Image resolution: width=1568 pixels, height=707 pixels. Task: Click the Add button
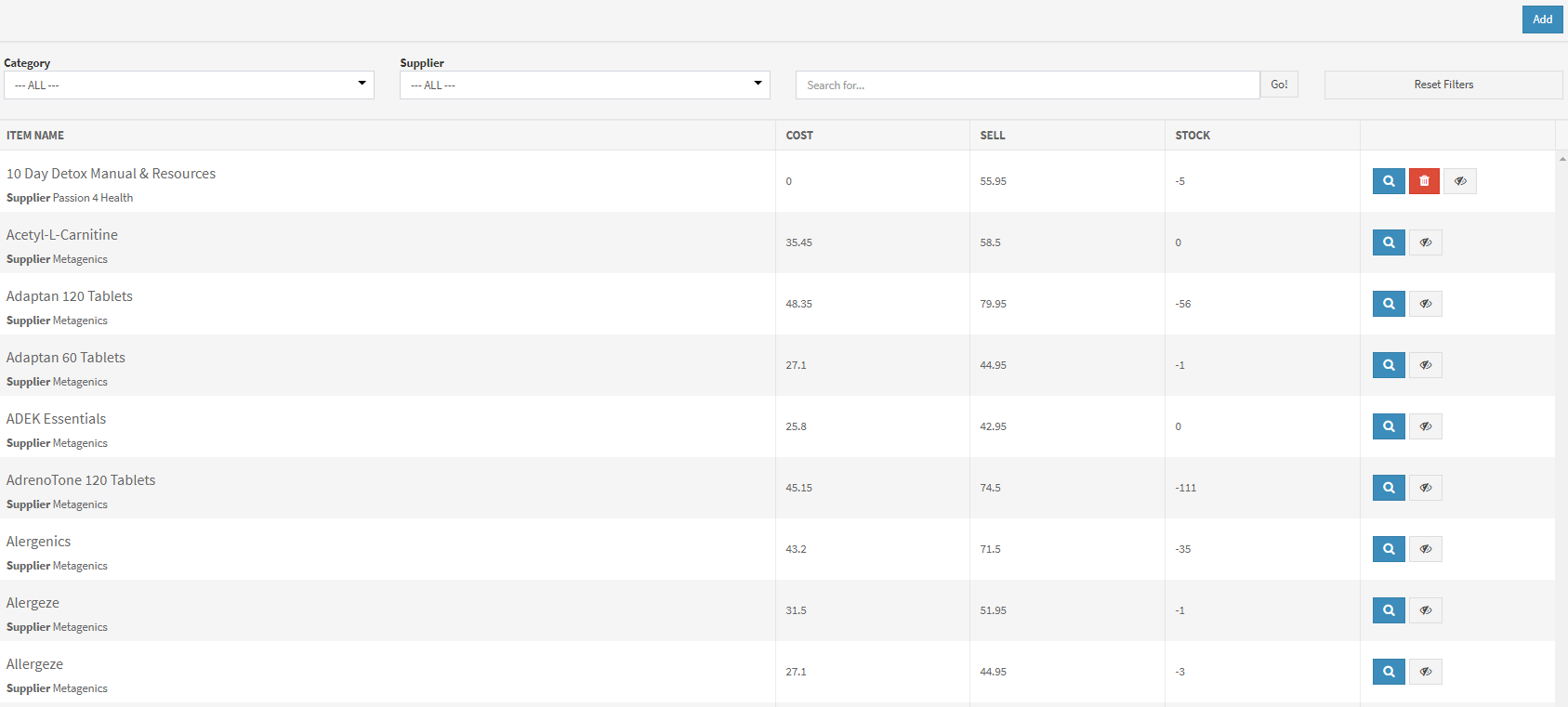point(1542,20)
